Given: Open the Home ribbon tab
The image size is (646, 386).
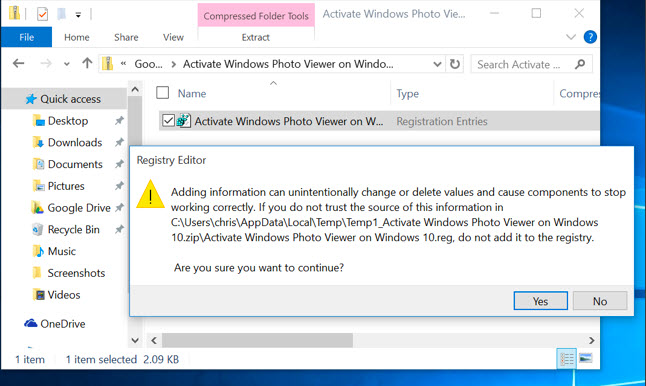Looking at the screenshot, I should point(77,37).
